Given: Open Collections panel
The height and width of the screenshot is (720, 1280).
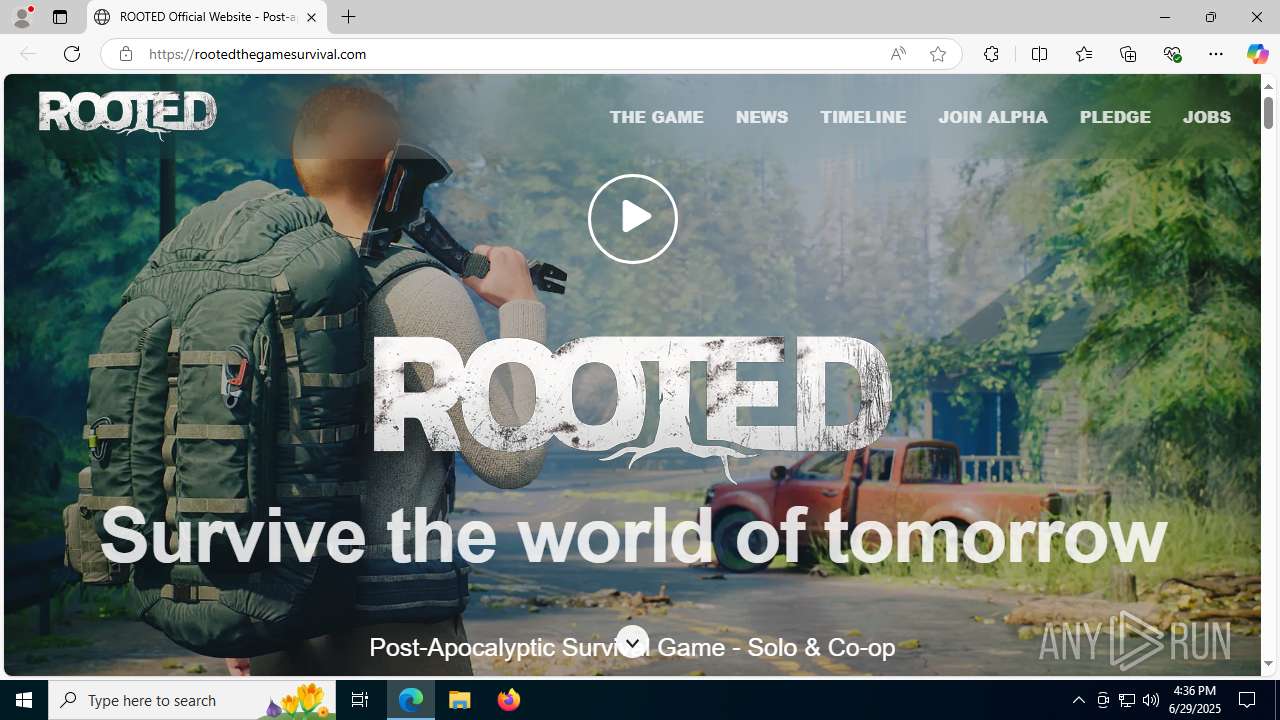Looking at the screenshot, I should click(x=1128, y=54).
